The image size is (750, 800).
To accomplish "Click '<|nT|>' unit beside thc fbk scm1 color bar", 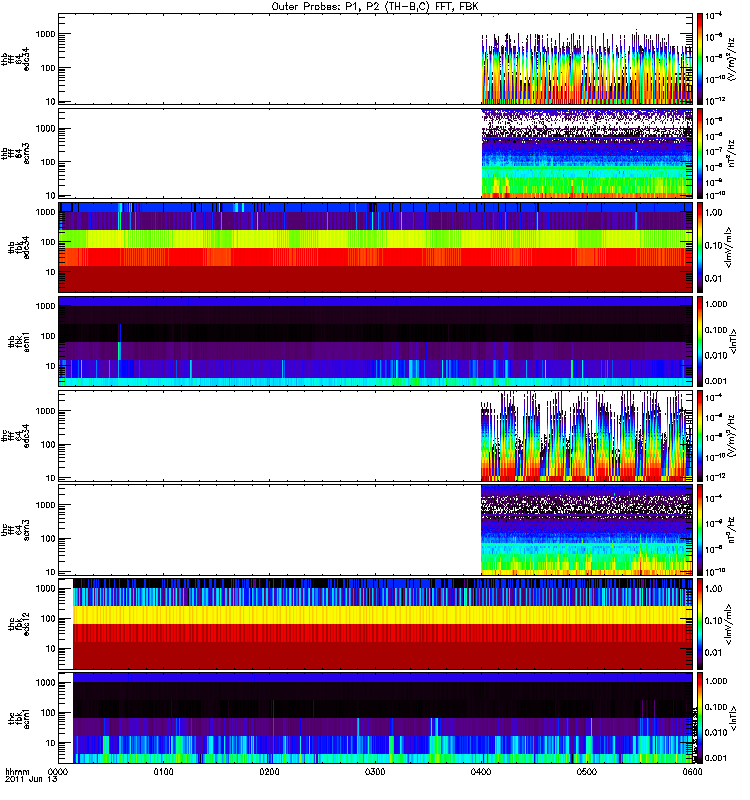I will coord(734,718).
